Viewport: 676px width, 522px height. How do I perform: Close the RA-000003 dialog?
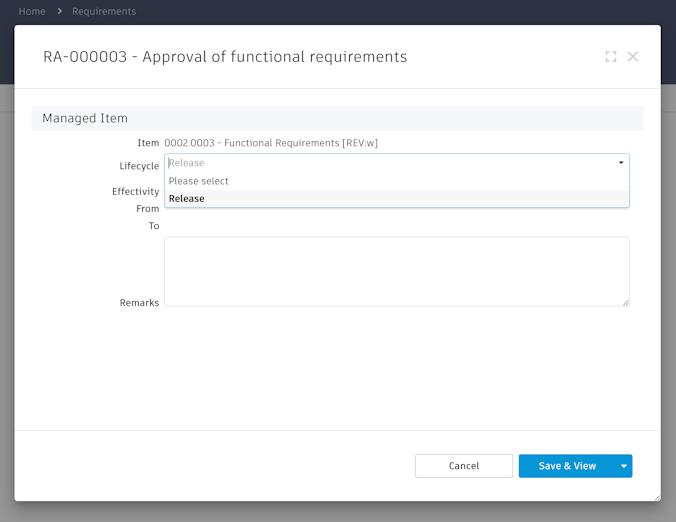(633, 57)
